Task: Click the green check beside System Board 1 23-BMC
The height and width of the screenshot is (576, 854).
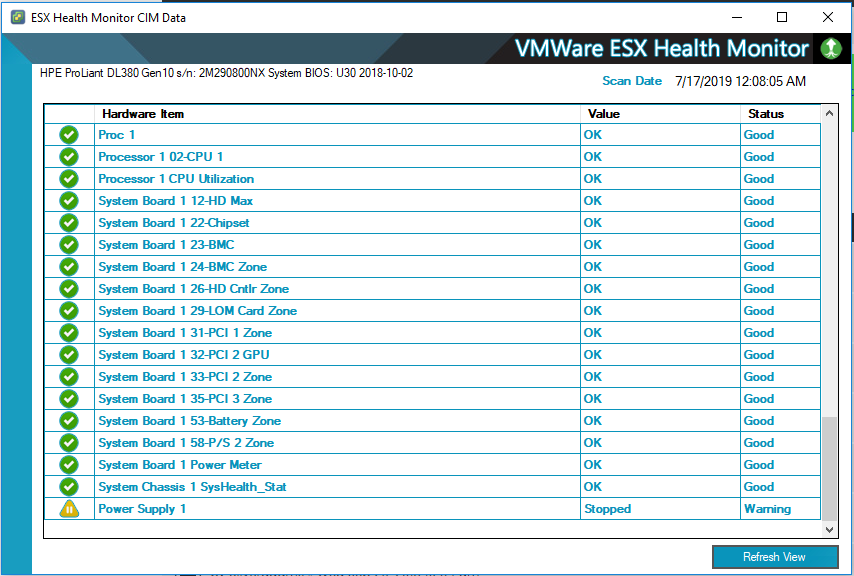Action: pos(68,245)
